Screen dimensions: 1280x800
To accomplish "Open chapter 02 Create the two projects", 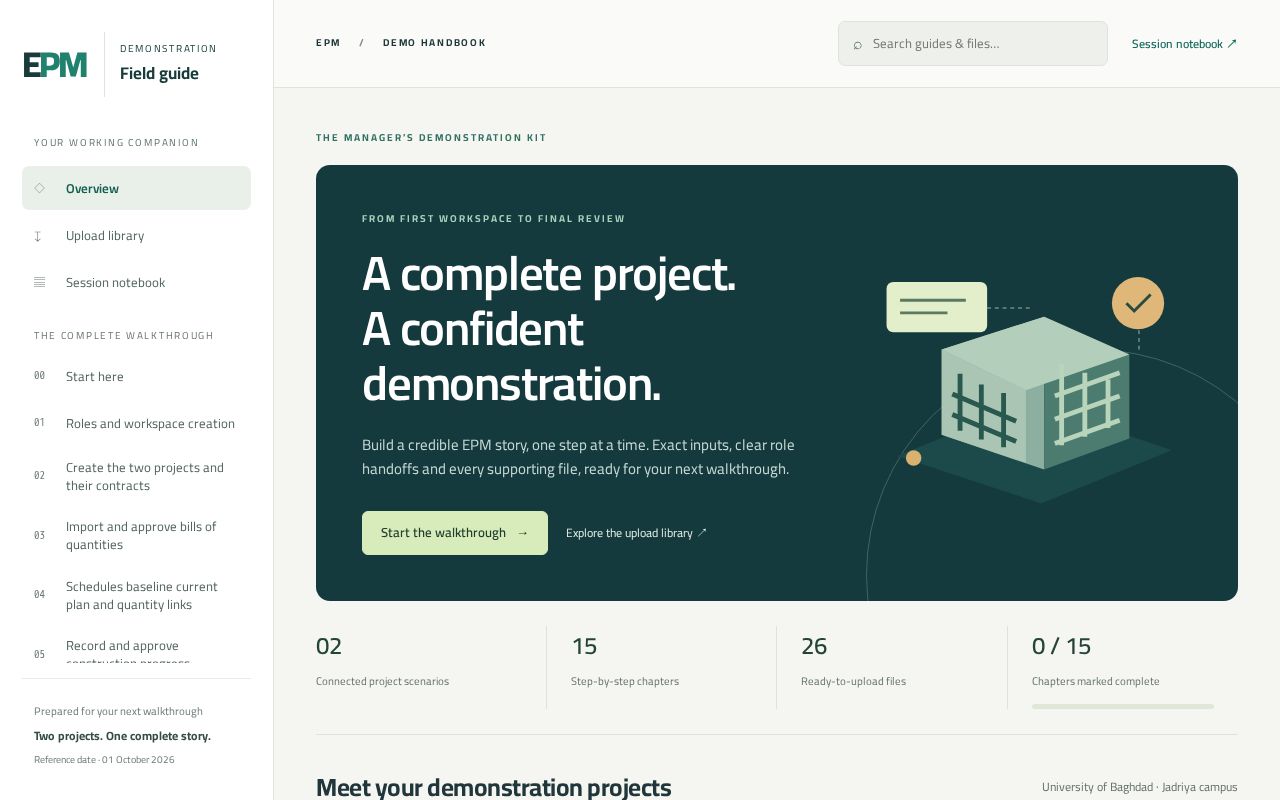I will pyautogui.click(x=136, y=476).
